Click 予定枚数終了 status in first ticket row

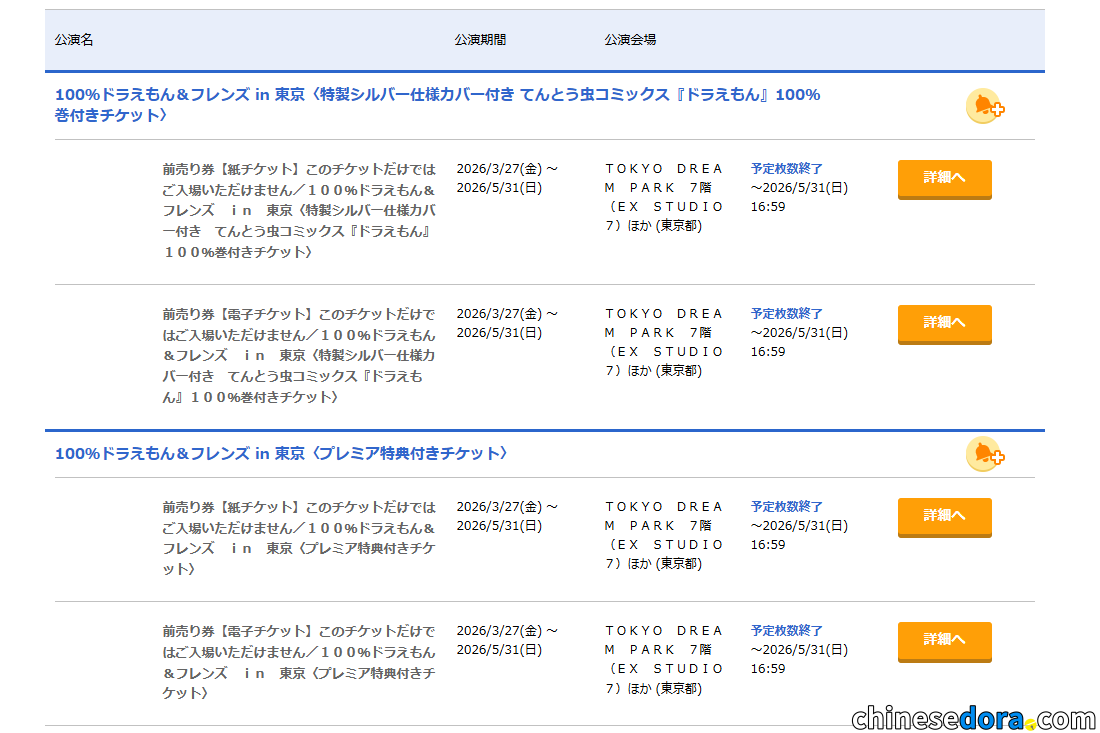(x=787, y=169)
